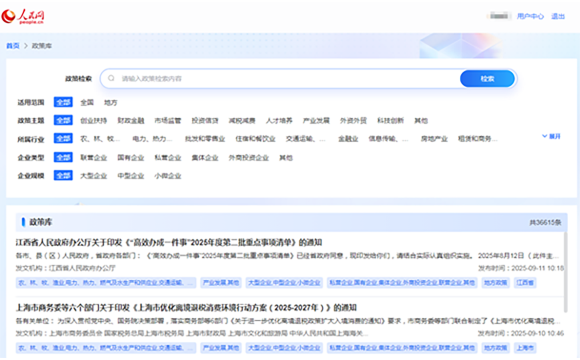Viewport: 580px width, 360px height.
Task: Select 其他 in the 企业类型 row
Action: point(286,158)
